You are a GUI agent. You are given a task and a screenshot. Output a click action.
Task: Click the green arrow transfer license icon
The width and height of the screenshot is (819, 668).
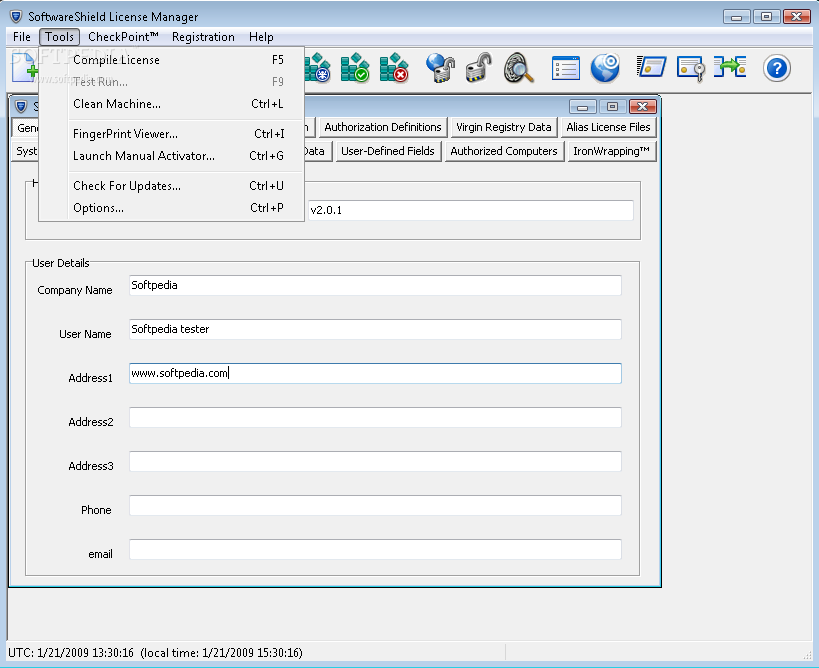730,67
